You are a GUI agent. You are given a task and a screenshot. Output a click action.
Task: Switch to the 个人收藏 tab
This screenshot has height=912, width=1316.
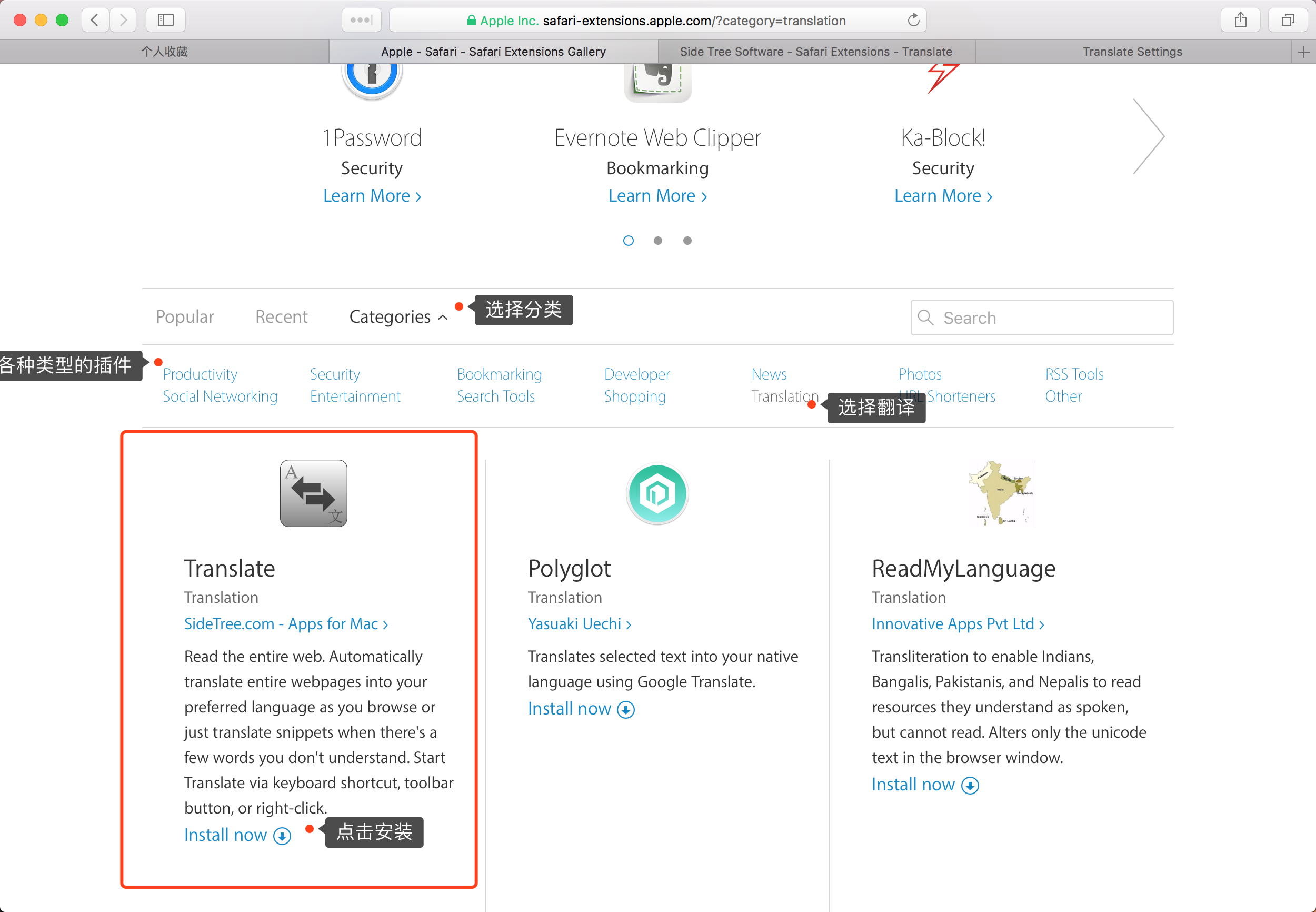(164, 52)
